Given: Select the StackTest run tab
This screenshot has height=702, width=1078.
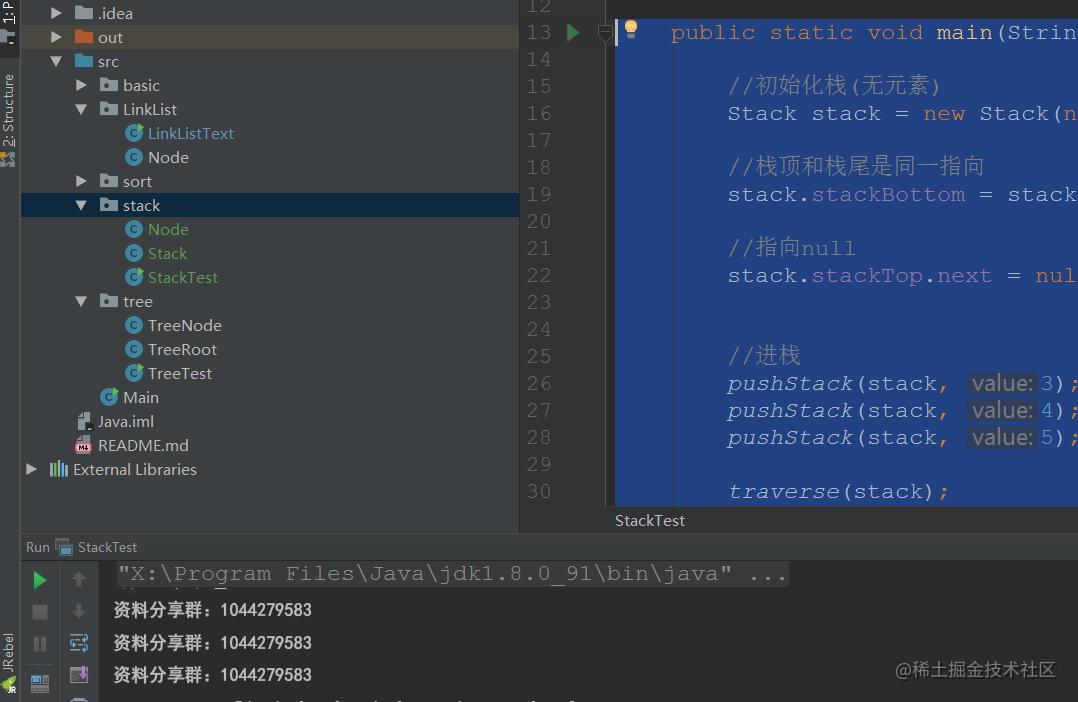Looking at the screenshot, I should [107, 547].
